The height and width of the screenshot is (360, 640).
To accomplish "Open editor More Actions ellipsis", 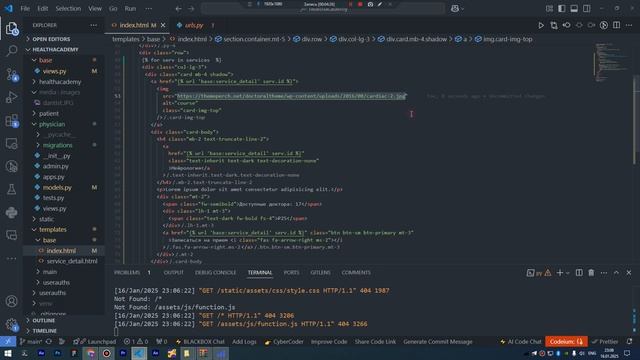I will [x=629, y=25].
